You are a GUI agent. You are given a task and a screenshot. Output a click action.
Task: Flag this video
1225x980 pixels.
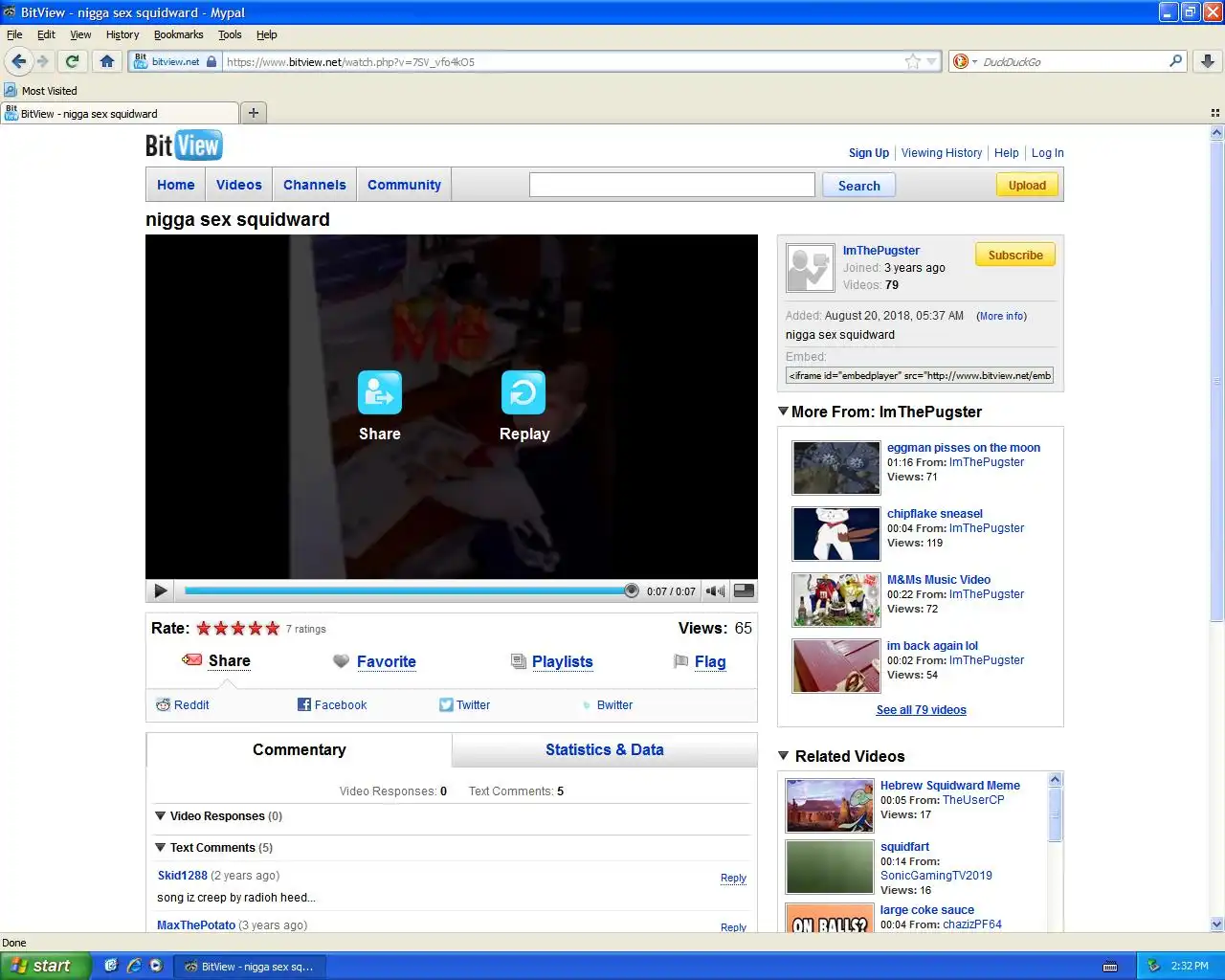click(700, 661)
